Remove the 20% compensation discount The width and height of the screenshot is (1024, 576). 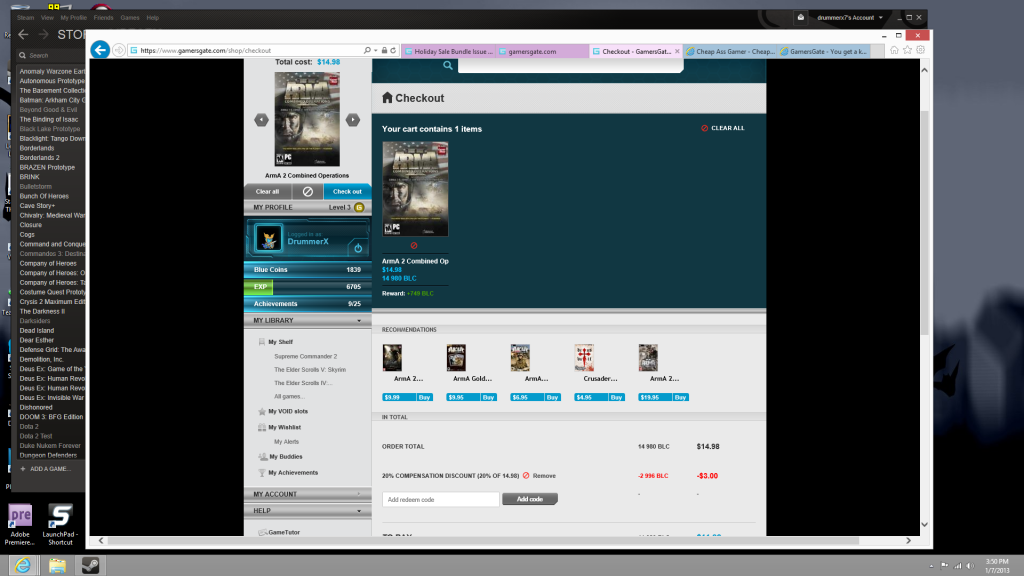click(x=539, y=475)
